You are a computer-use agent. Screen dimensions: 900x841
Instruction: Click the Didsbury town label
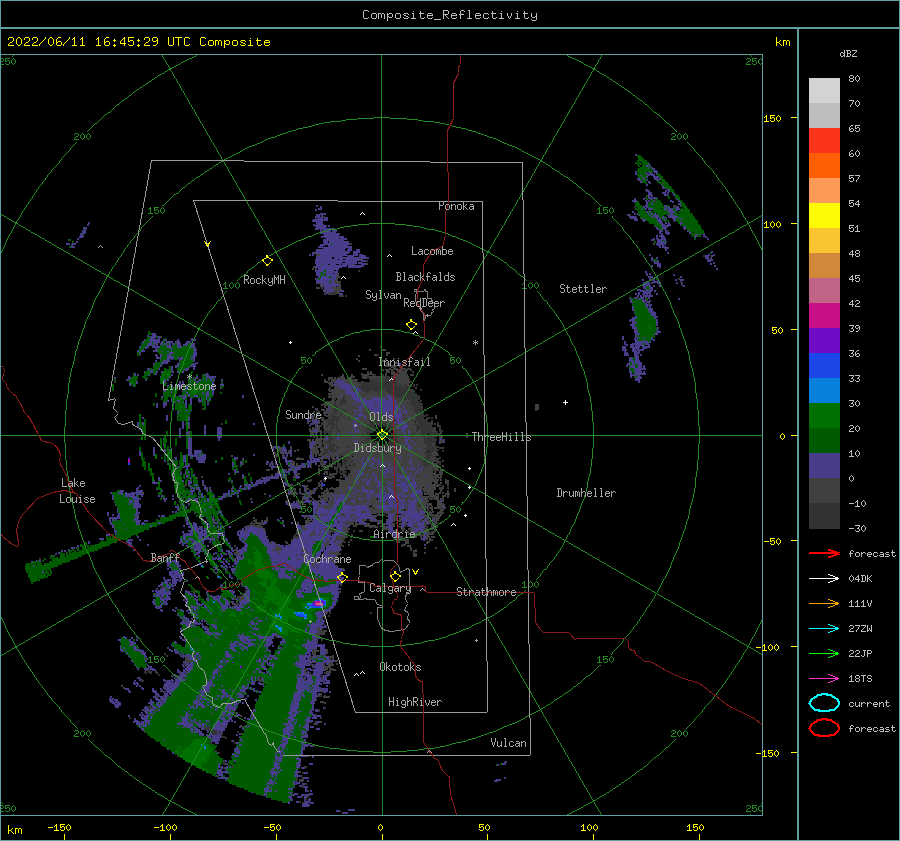[377, 448]
